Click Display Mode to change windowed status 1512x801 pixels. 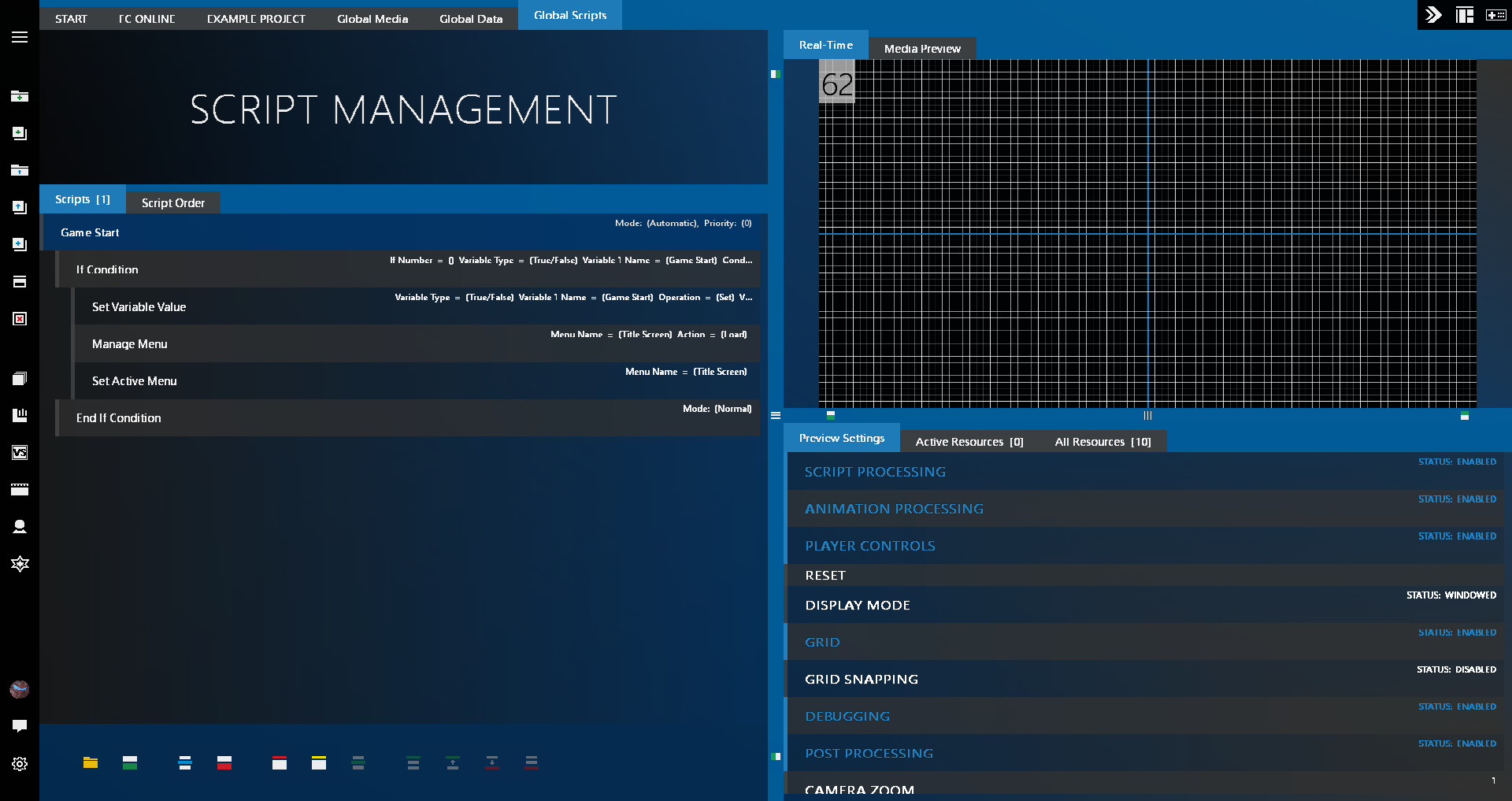(858, 605)
